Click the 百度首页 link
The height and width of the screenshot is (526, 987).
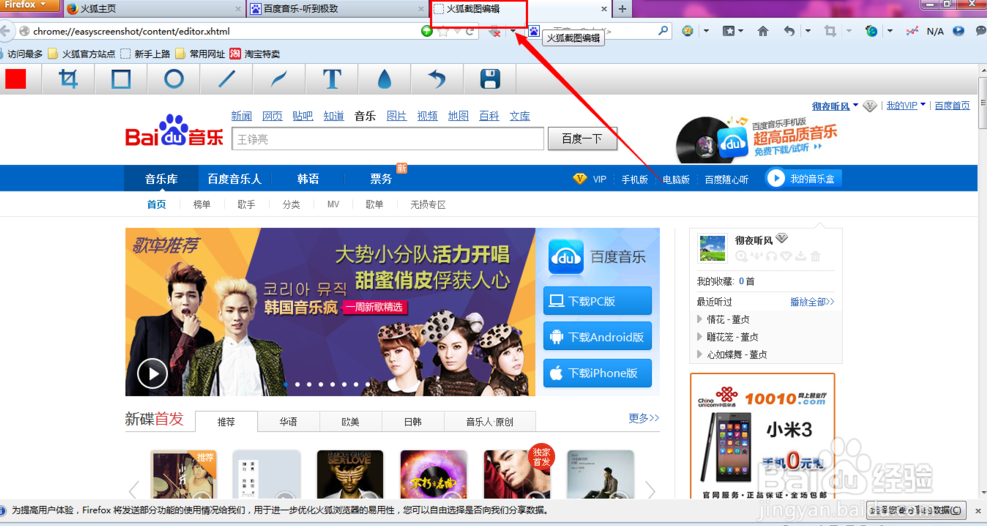tap(952, 106)
